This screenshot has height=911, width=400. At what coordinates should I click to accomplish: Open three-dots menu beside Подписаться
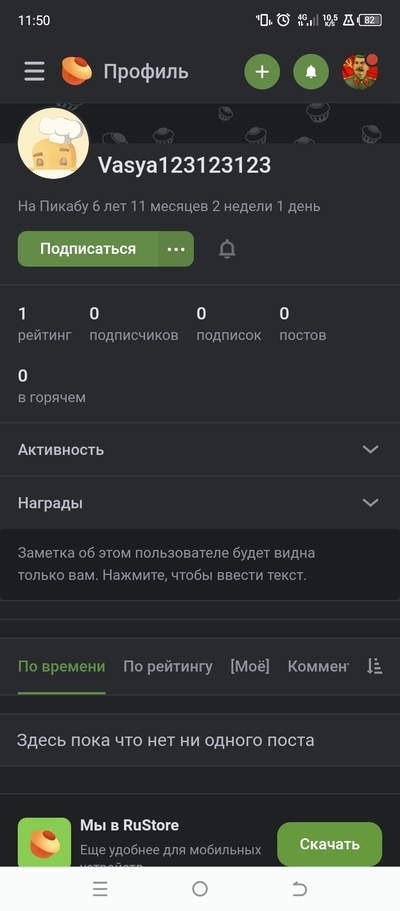[176, 249]
